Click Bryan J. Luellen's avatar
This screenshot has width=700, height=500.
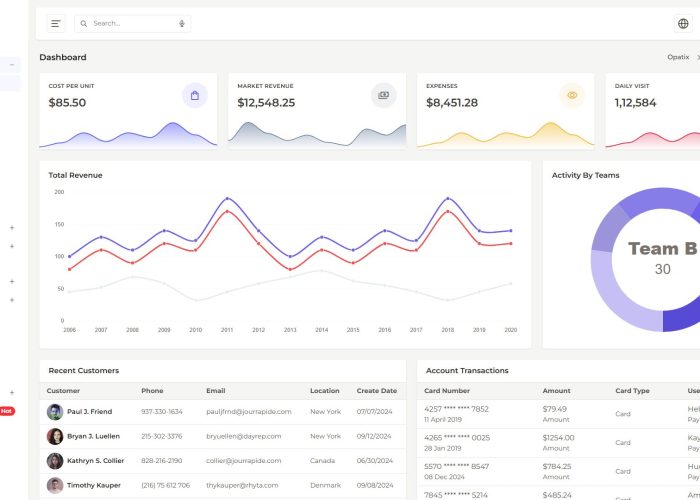coord(55,436)
